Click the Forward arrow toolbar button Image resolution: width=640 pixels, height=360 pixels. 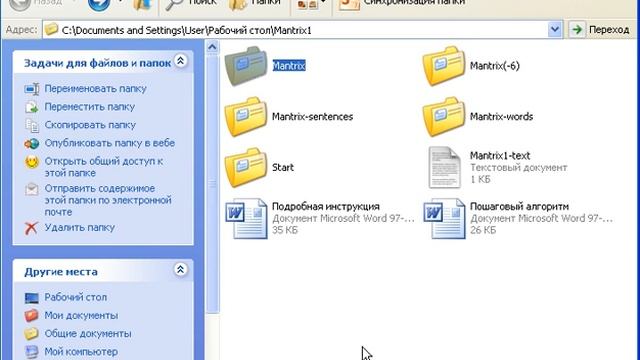click(x=99, y=4)
